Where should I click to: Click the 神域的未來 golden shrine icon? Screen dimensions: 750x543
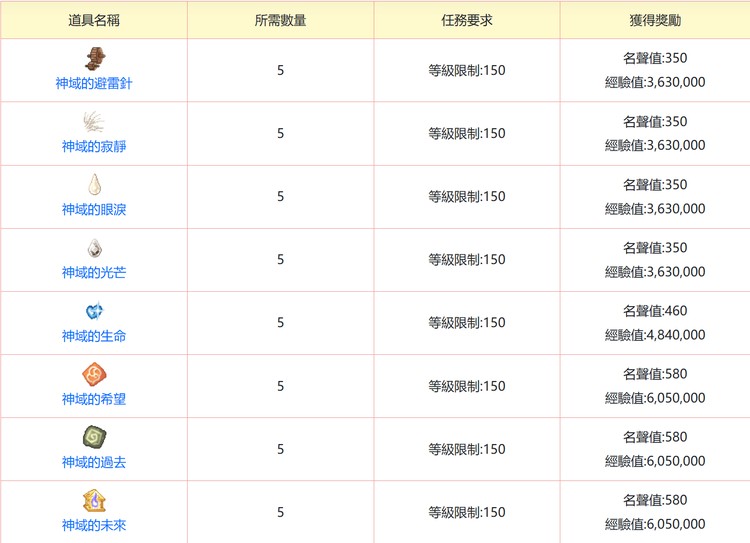(x=94, y=501)
